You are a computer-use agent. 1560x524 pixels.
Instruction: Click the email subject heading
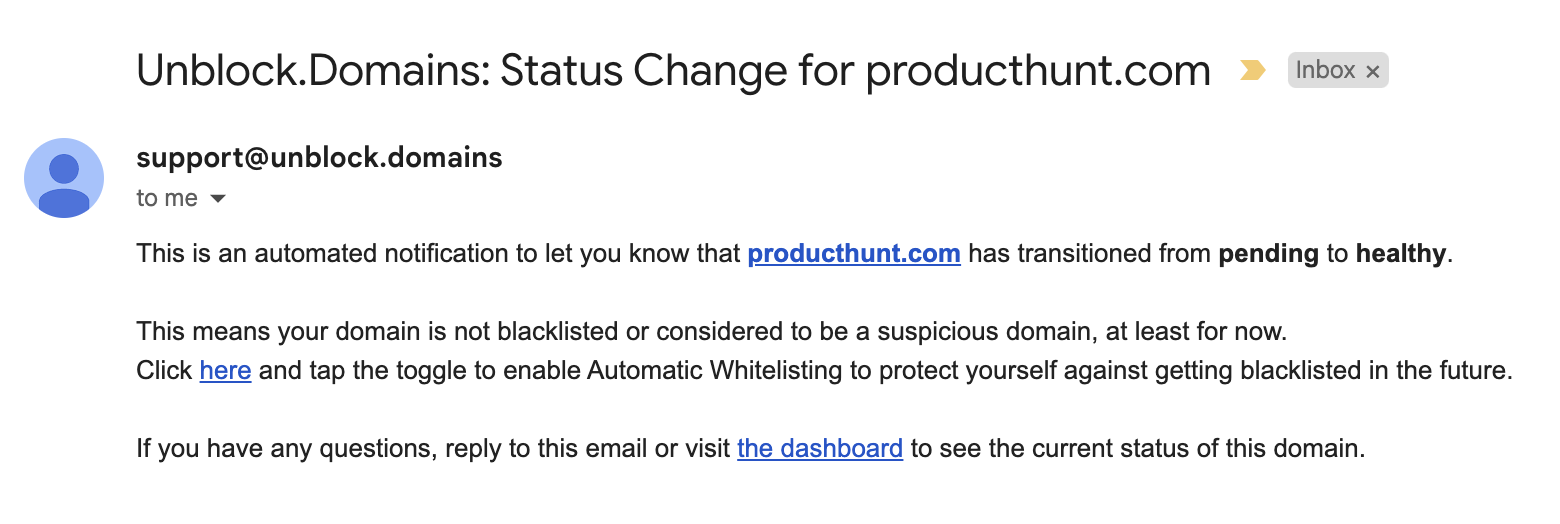673,70
